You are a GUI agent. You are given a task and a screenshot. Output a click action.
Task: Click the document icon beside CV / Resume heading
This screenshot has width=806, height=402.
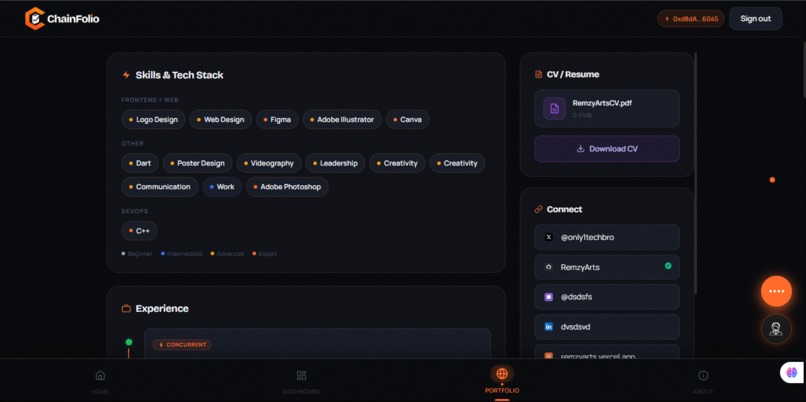[538, 75]
